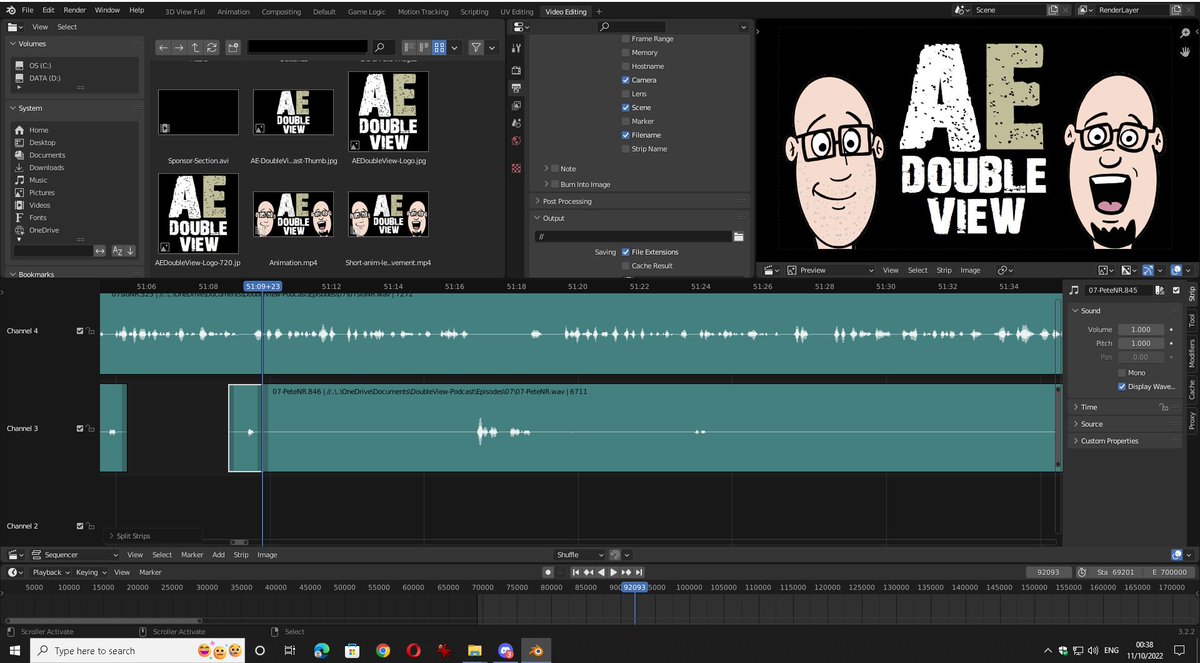This screenshot has height=663, width=1200.
Task: Open the Documents system folder
Action: coord(47,155)
